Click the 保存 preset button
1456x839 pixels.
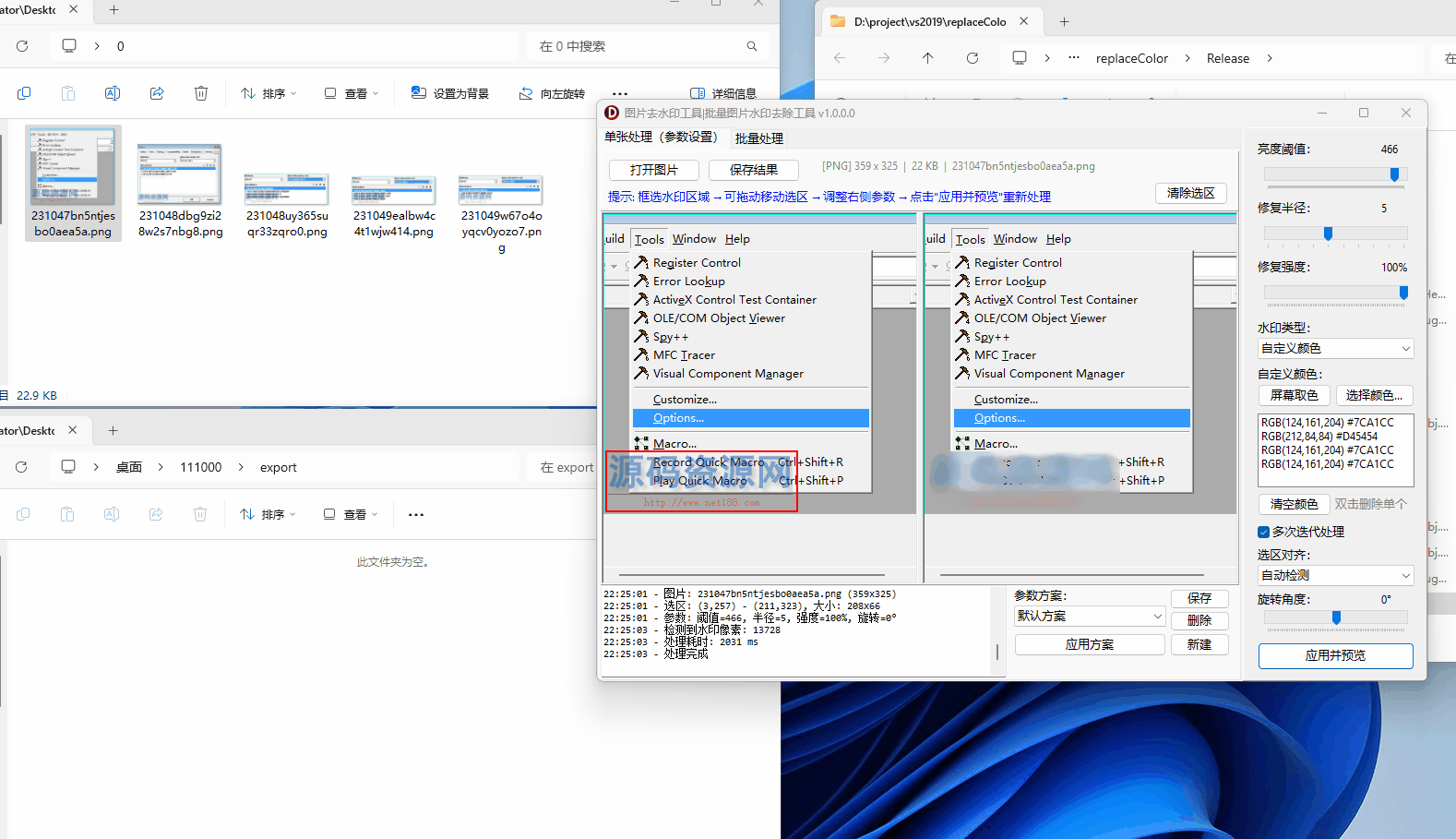pos(1199,598)
